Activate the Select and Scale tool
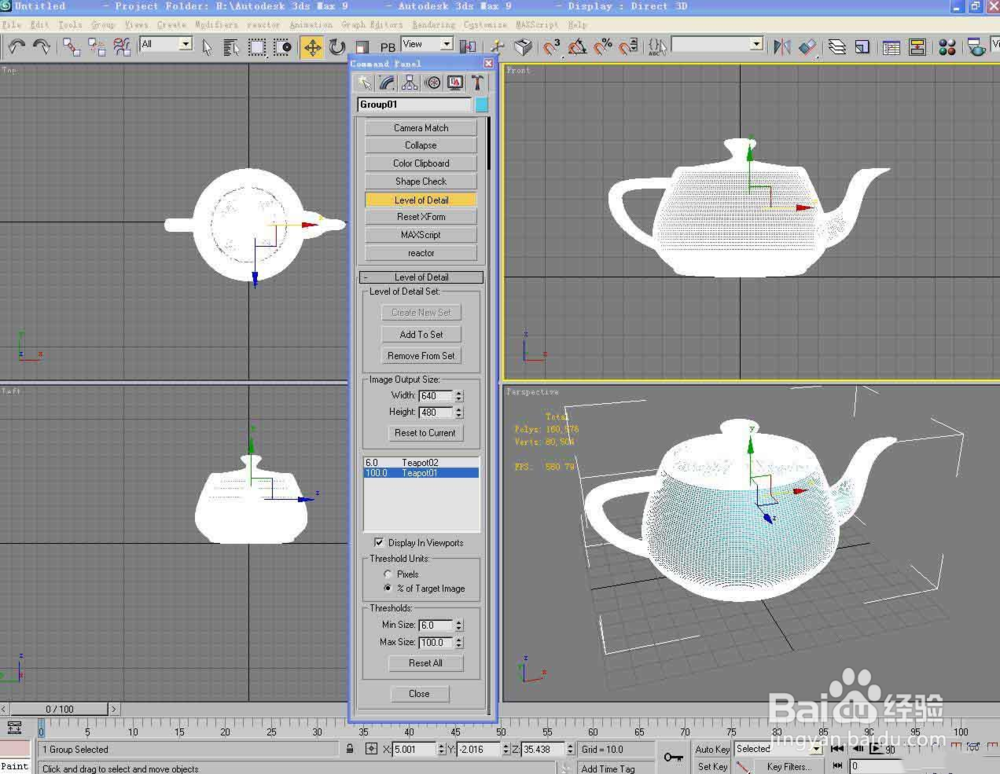 pyautogui.click(x=362, y=47)
